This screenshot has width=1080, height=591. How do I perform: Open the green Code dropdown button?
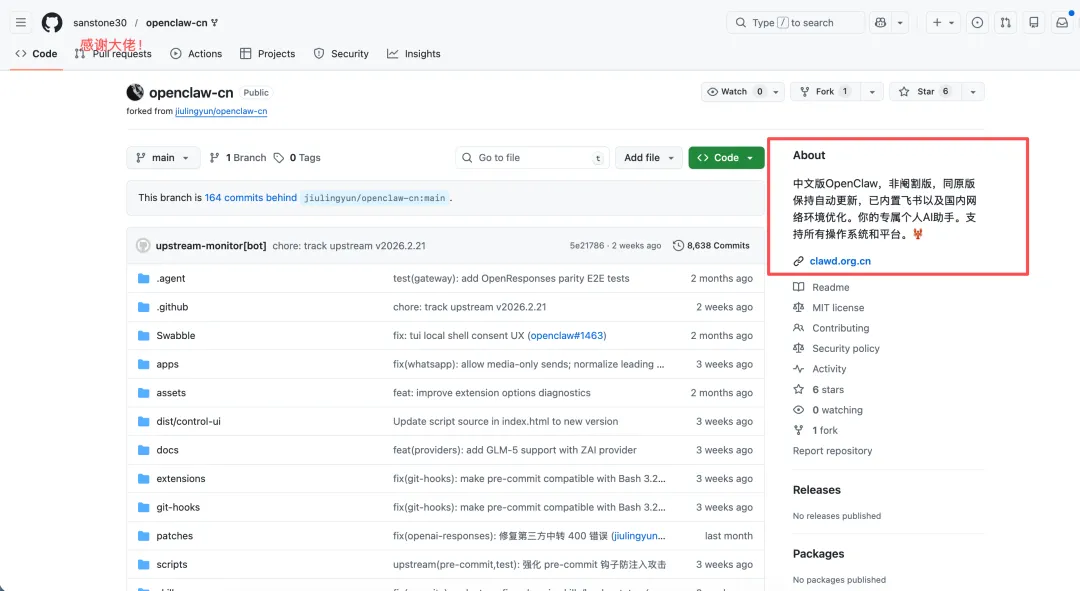[x=726, y=158]
